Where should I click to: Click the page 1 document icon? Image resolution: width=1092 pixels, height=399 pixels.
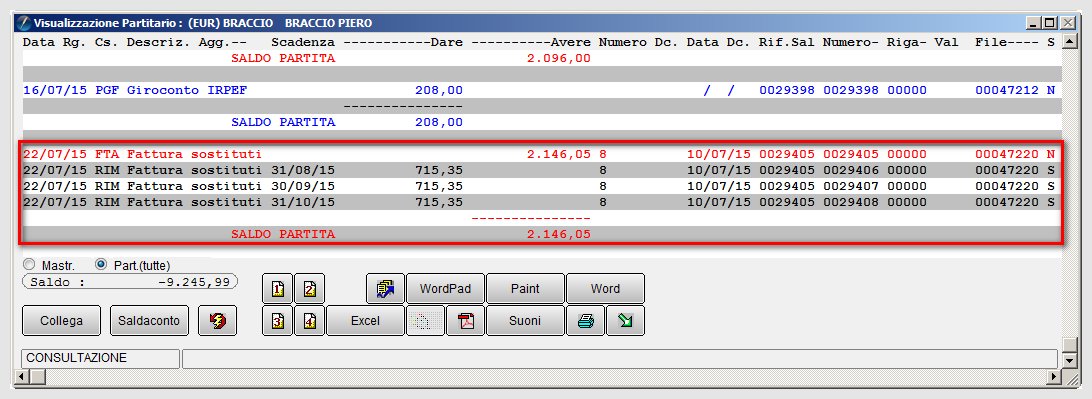click(x=277, y=288)
